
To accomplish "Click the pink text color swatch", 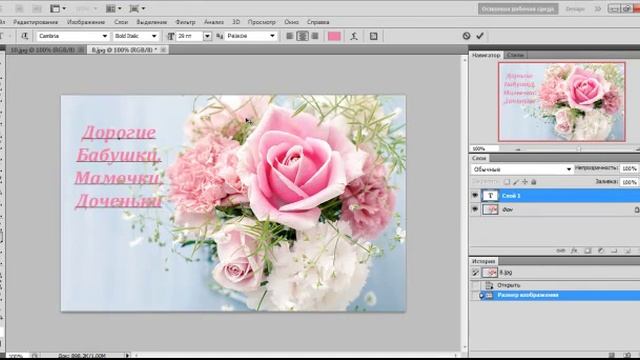I will (x=334, y=36).
